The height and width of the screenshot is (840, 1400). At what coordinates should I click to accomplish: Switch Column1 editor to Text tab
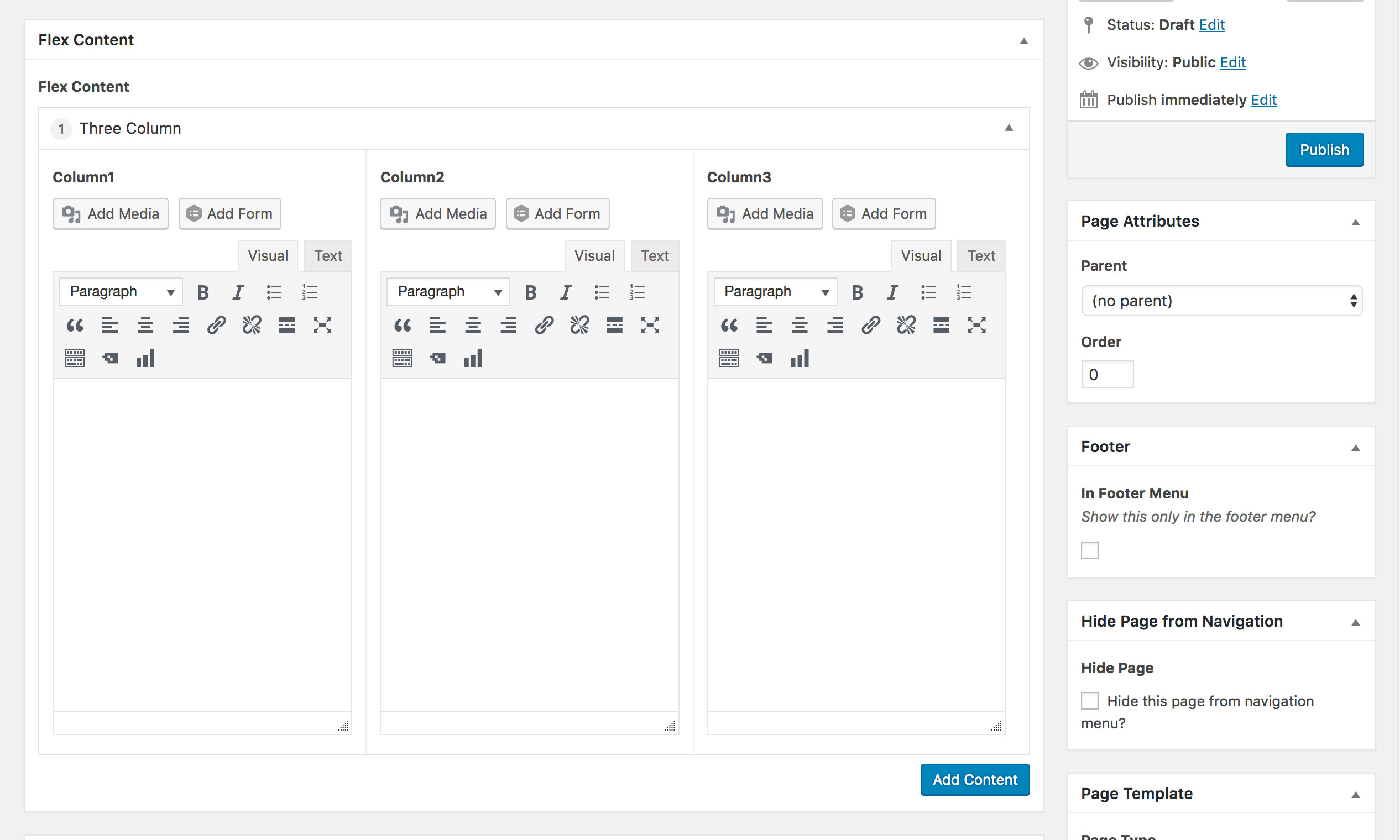pos(328,256)
